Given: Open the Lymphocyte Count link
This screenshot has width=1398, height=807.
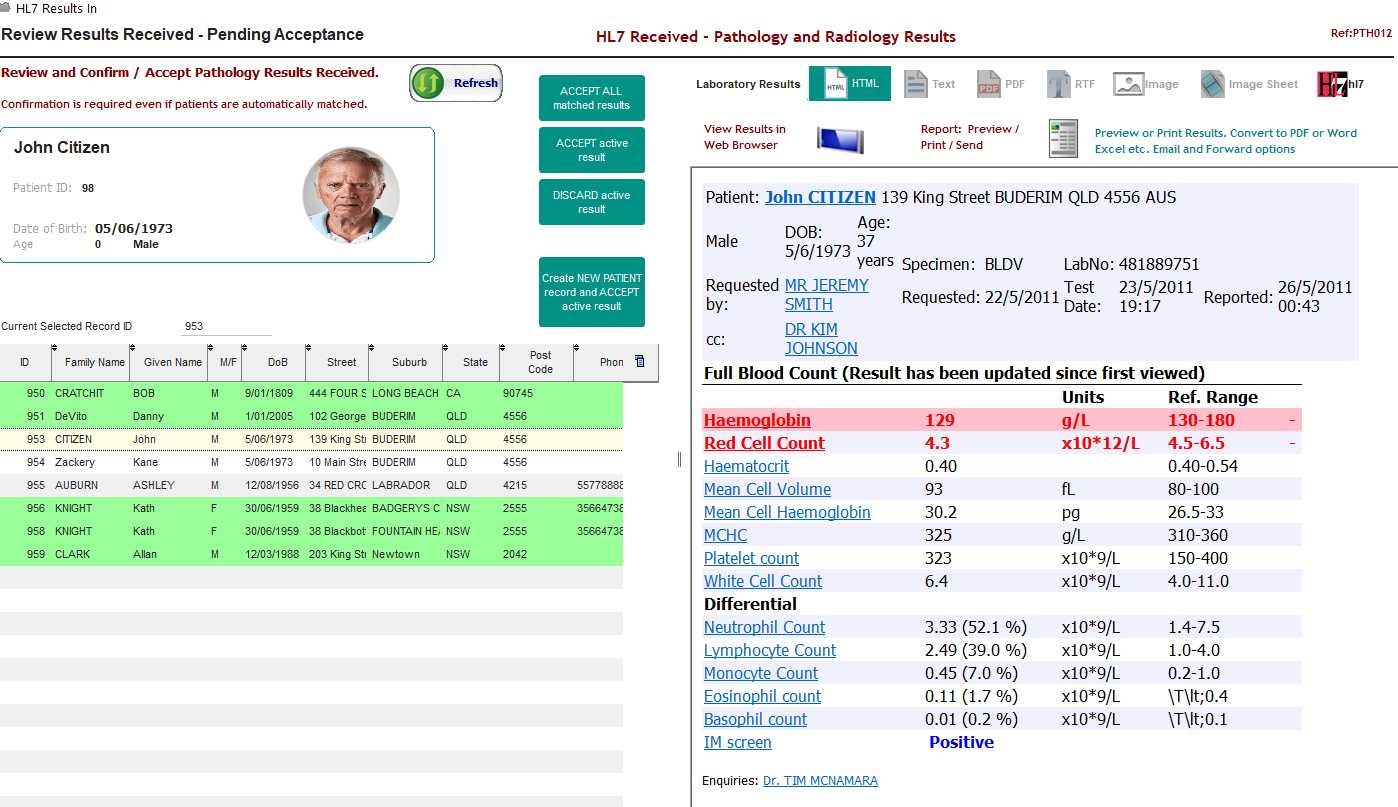Looking at the screenshot, I should point(770,650).
